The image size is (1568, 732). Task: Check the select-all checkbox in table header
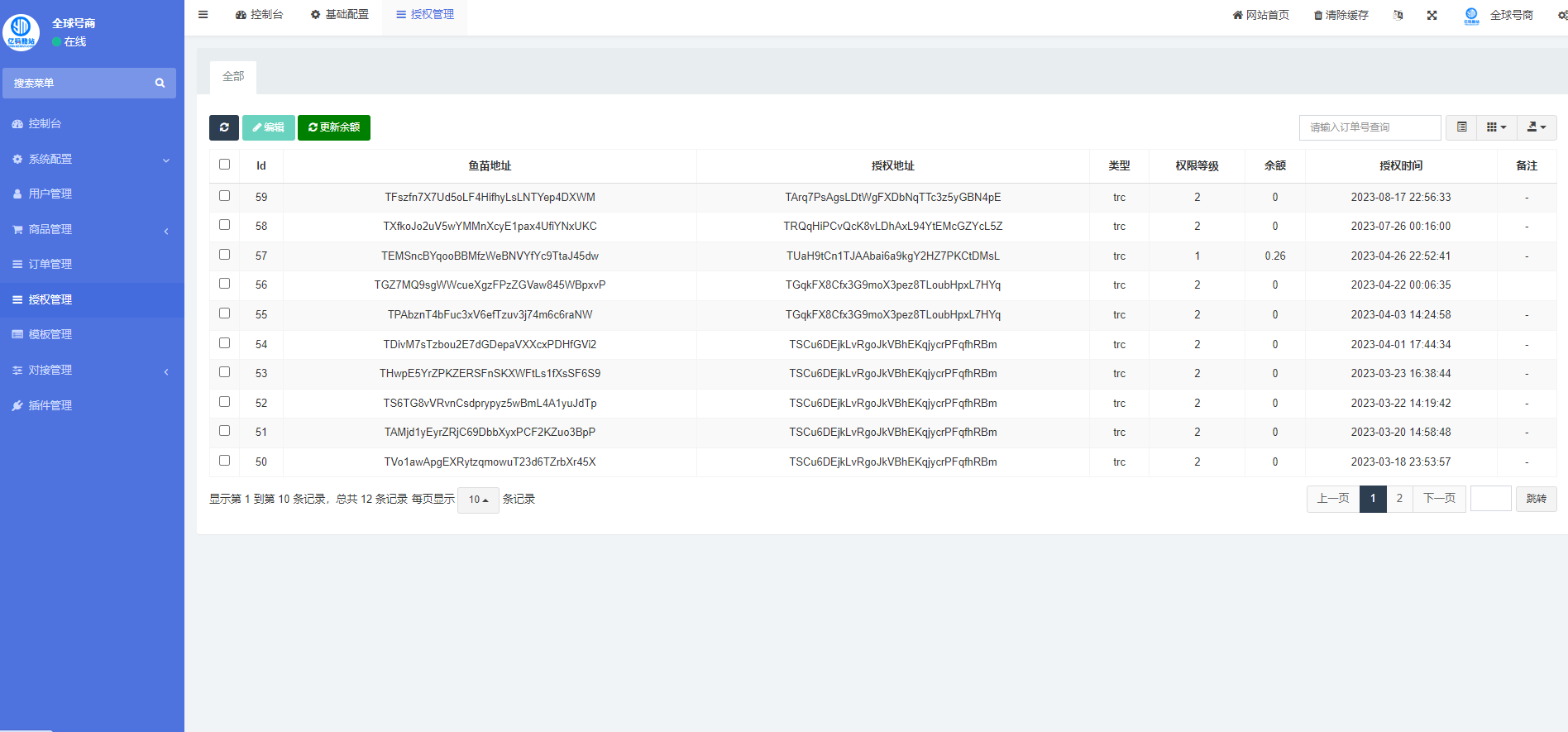click(224, 165)
